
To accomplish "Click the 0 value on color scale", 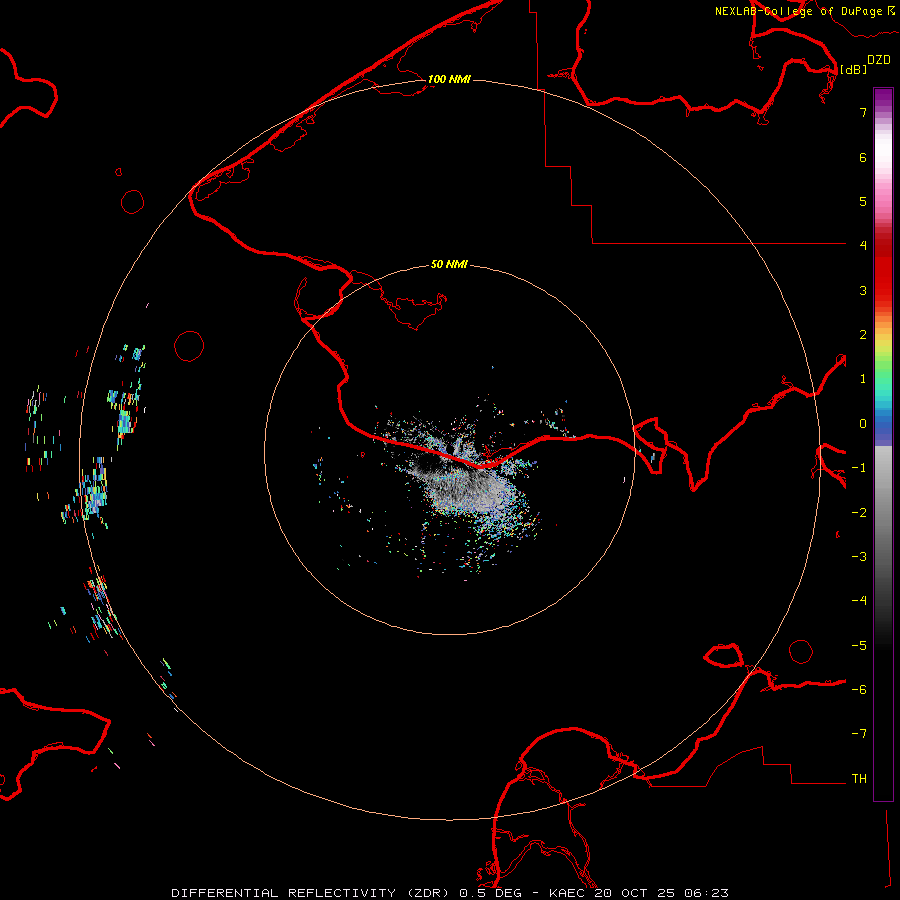I will 863,424.
